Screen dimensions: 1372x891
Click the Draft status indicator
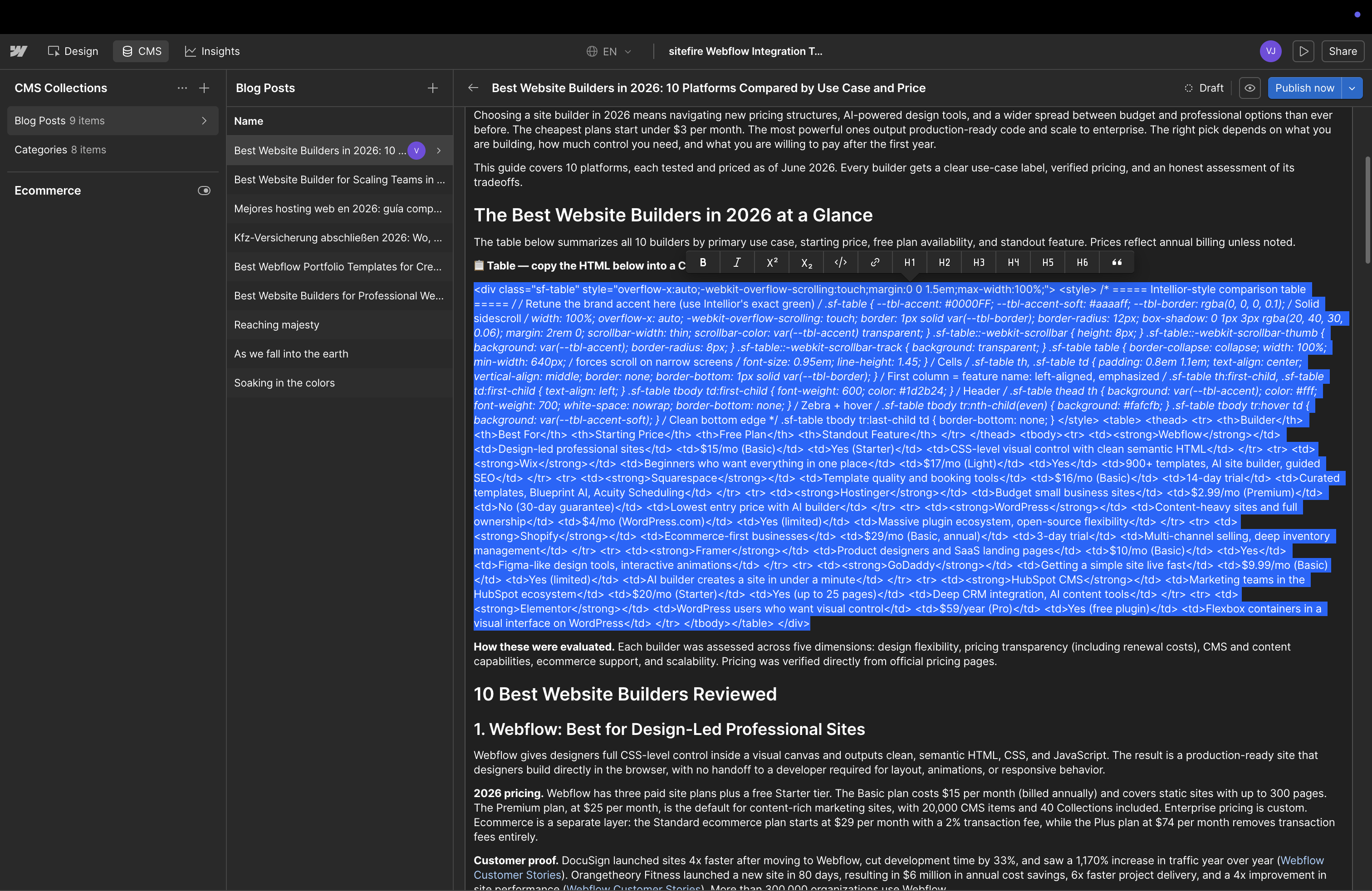point(1204,88)
